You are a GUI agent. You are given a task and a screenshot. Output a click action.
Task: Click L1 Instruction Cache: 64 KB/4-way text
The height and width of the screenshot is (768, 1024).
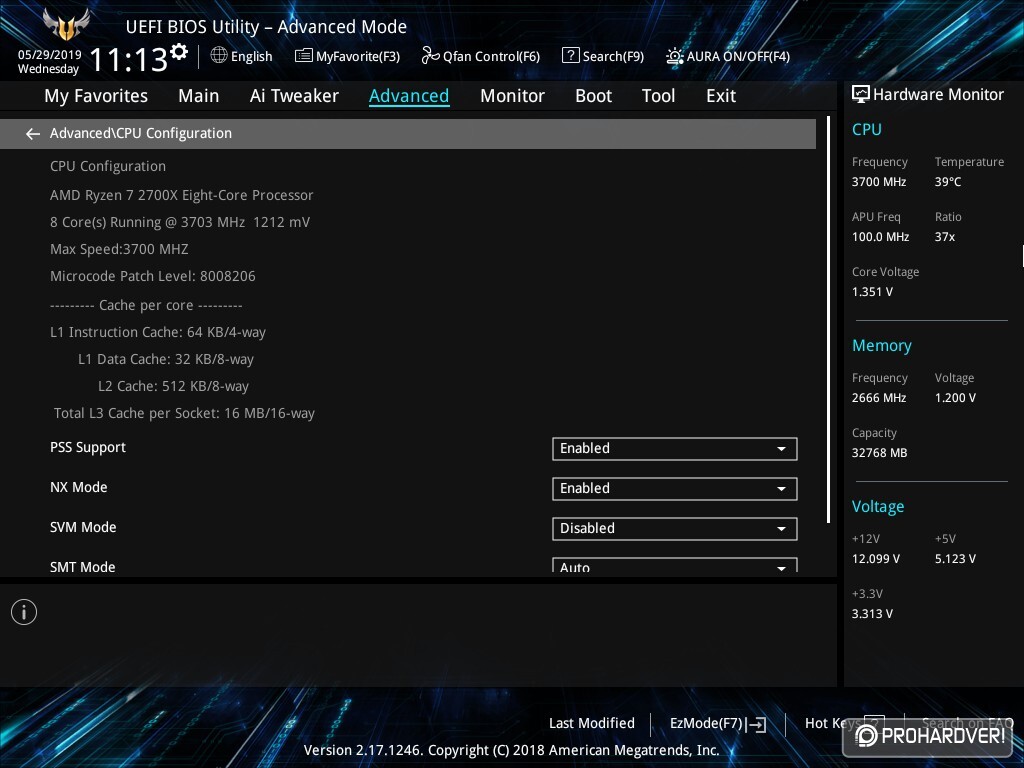158,332
